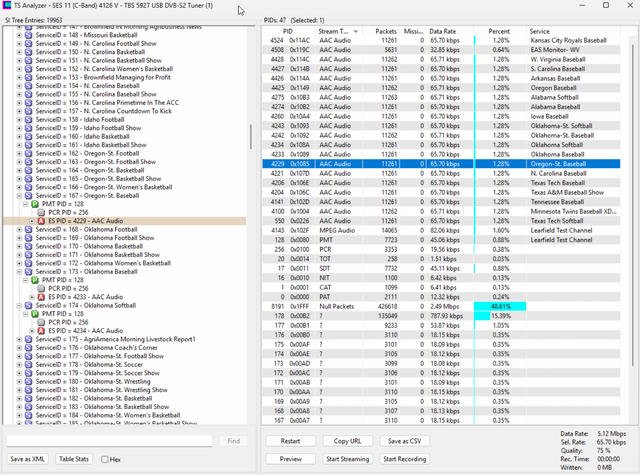This screenshot has width=640, height=475.
Task: Click the PCR PID 256 icon under ServiceID 167
Action: [x=41, y=213]
